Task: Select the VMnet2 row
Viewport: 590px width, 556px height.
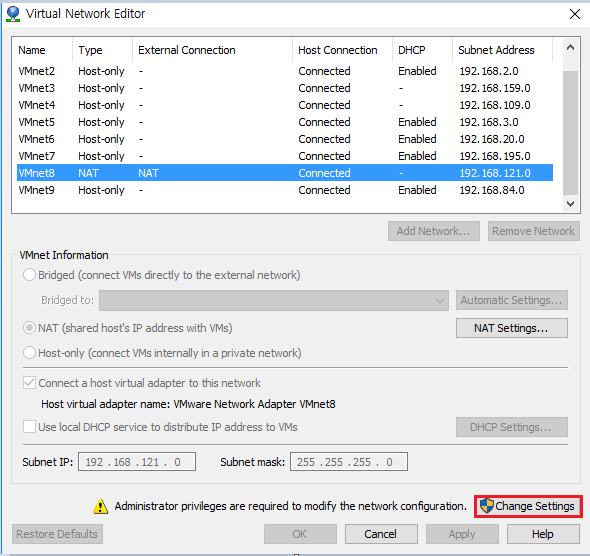Action: [x=285, y=71]
